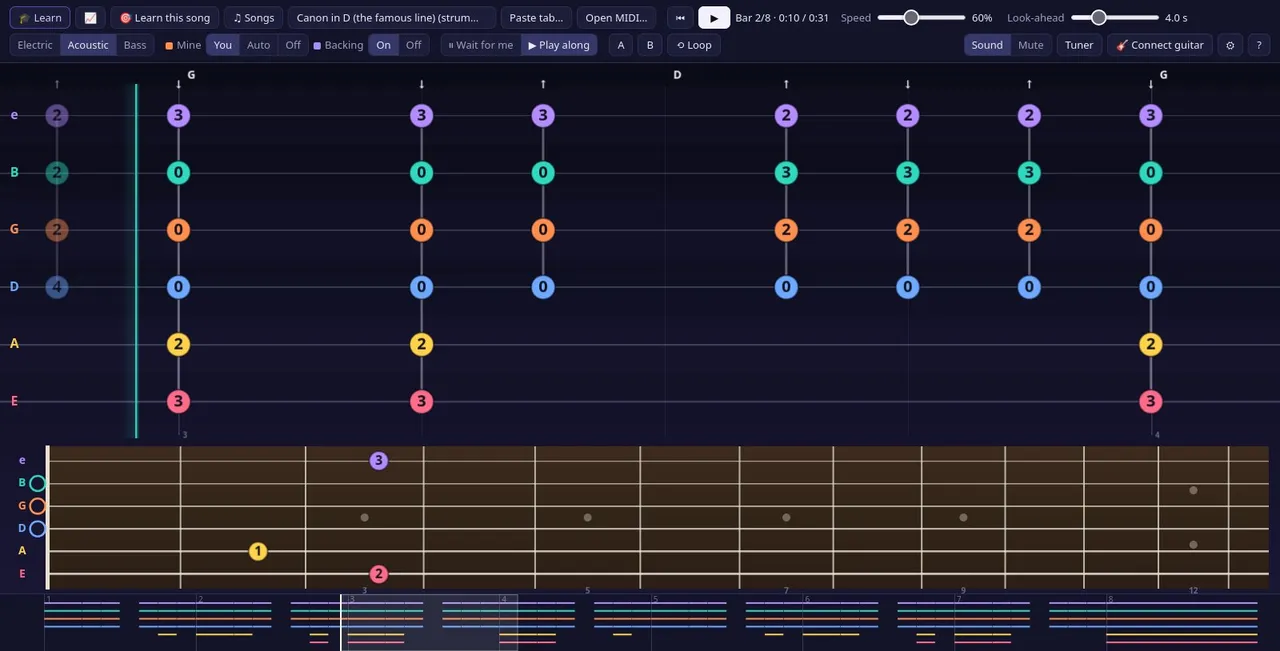
Task: Toggle the Loop button
Action: tap(694, 45)
